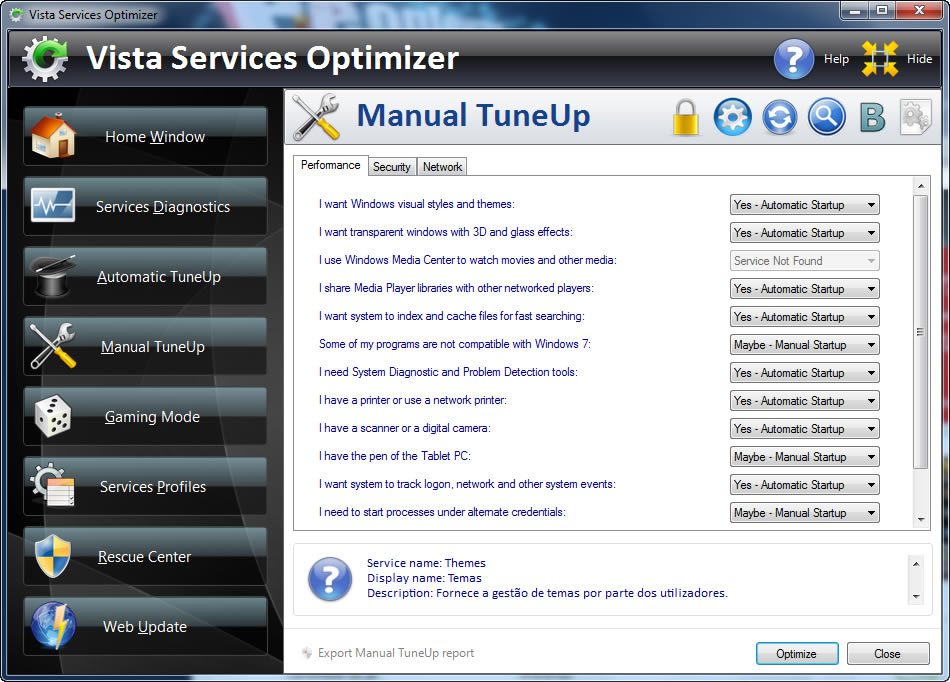This screenshot has width=950, height=682.
Task: Click the greyed gears icon in header
Action: click(915, 117)
